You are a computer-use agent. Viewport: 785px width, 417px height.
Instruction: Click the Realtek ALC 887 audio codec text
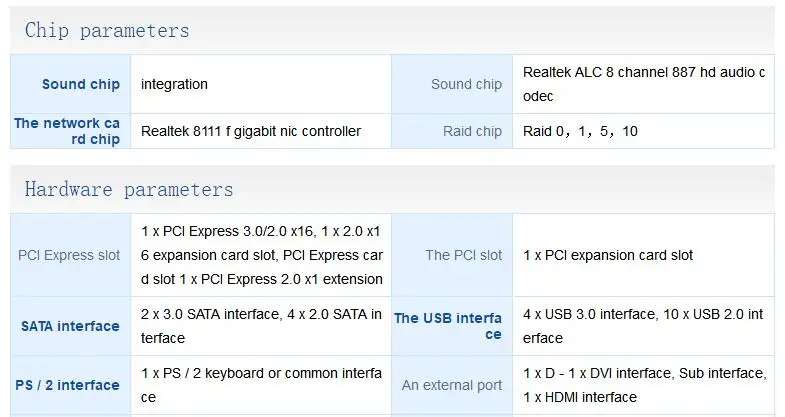[x=644, y=84]
